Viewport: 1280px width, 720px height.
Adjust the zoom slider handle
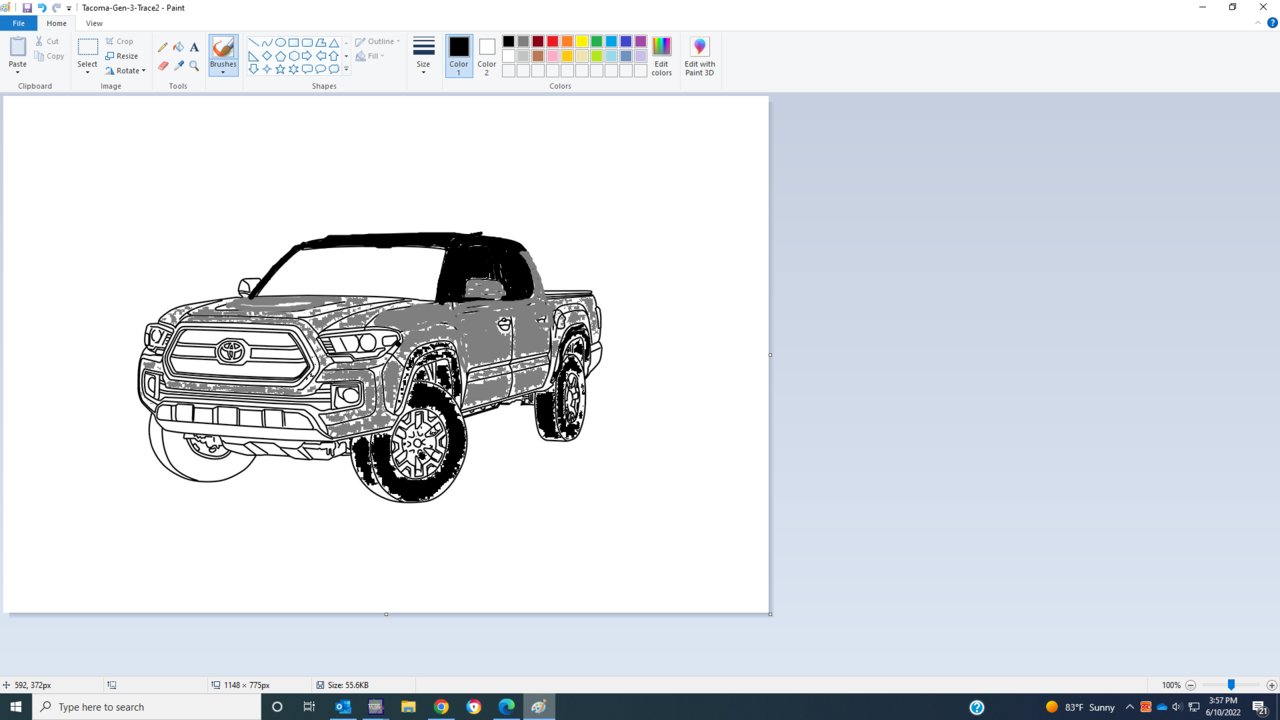pos(1231,685)
